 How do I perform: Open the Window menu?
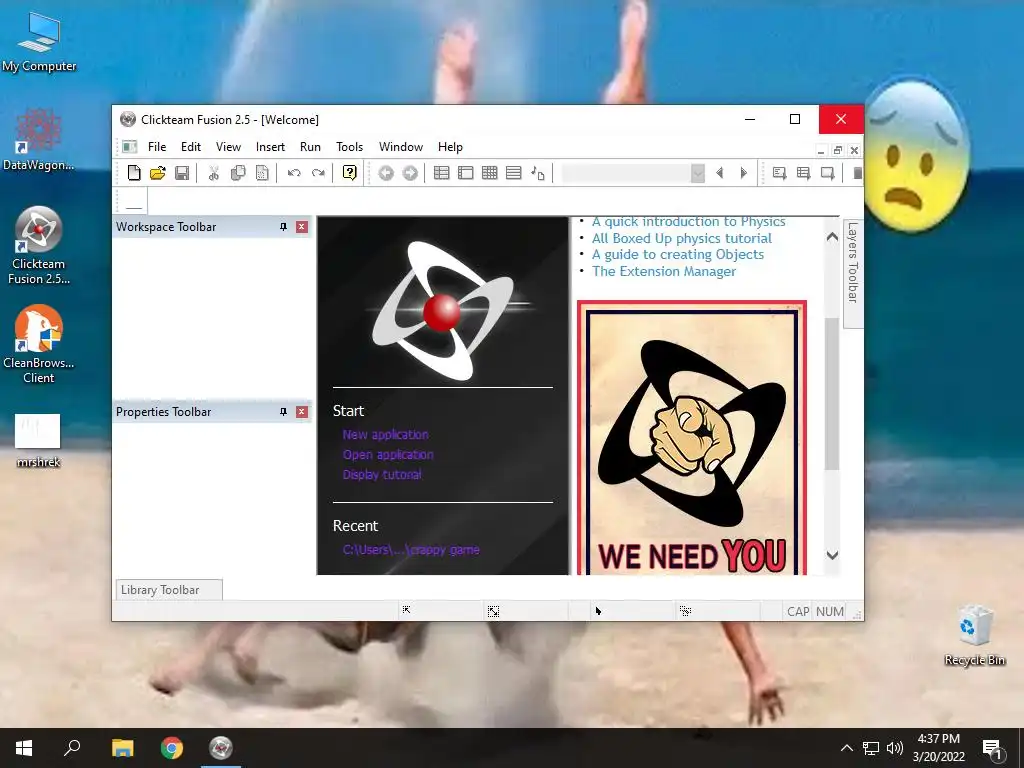pos(401,147)
